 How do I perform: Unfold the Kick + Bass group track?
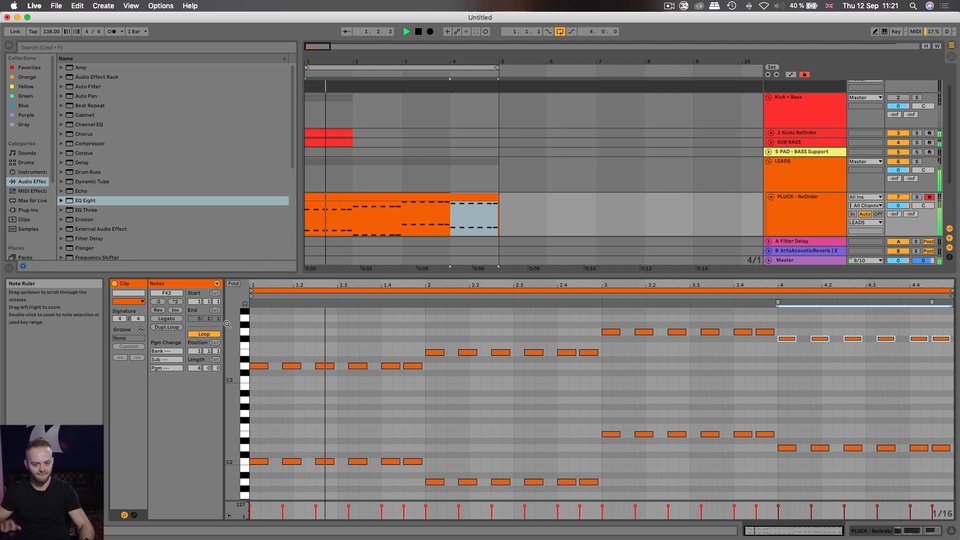pyautogui.click(x=768, y=97)
